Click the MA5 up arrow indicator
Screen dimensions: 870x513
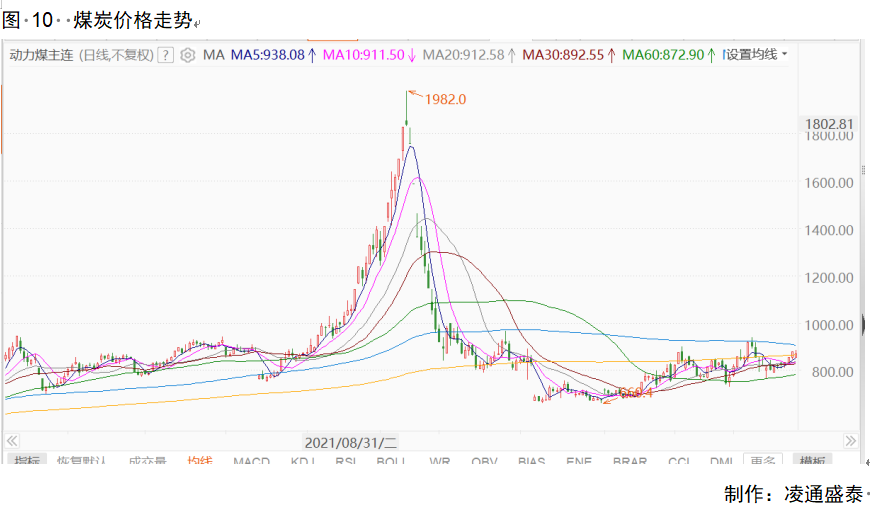point(312,55)
